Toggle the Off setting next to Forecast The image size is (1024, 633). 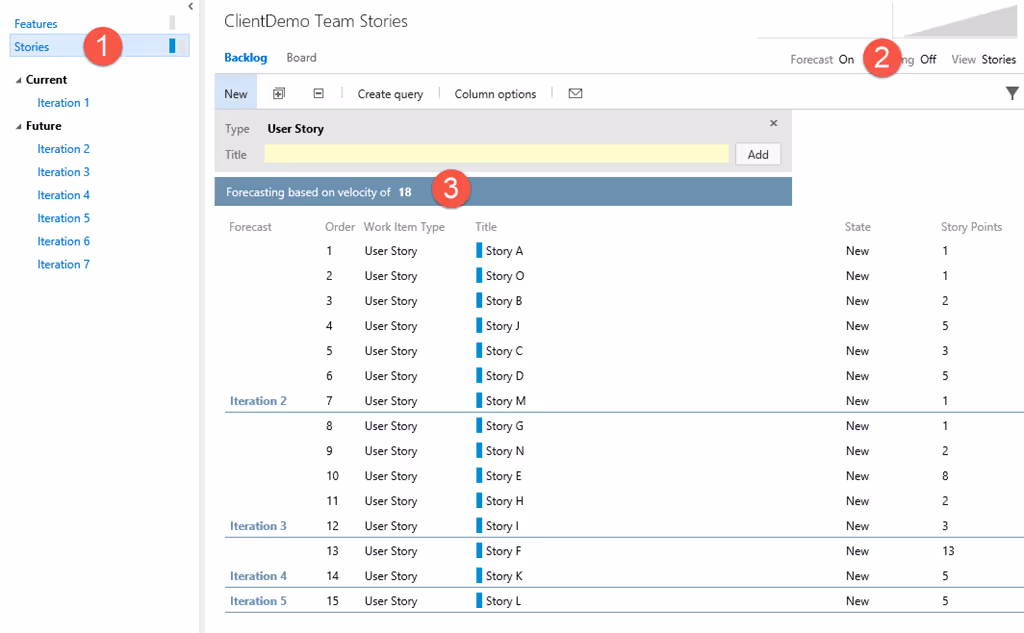click(928, 59)
